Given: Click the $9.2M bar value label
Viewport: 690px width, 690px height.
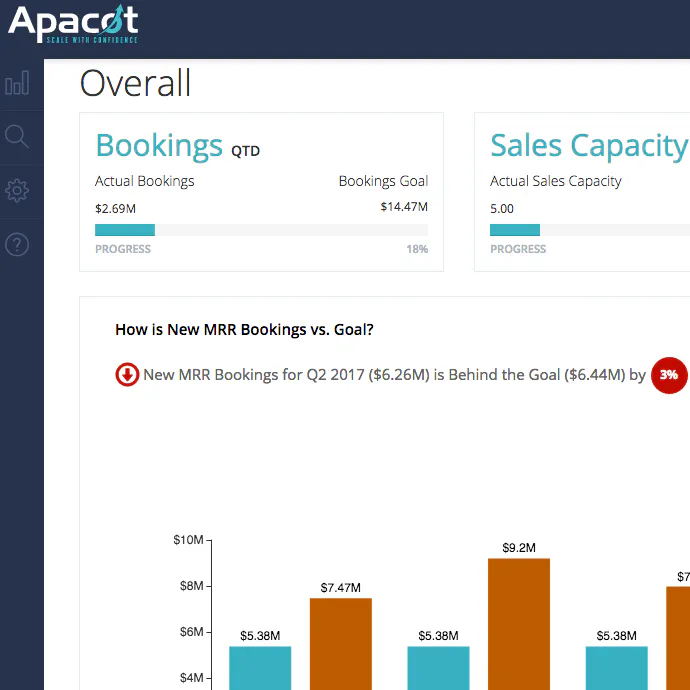Looking at the screenshot, I should (519, 548).
